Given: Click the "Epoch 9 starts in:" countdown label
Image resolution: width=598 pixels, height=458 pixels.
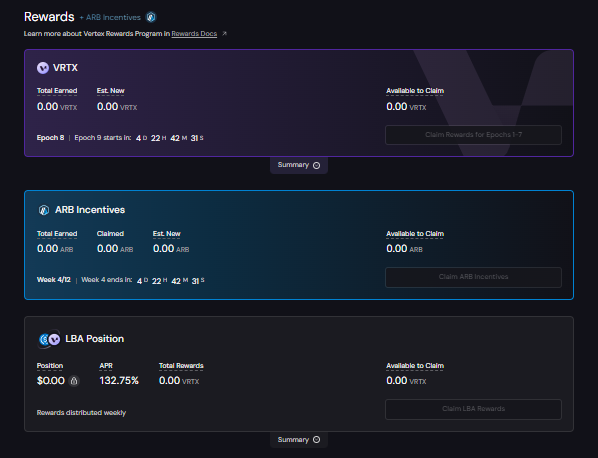Looking at the screenshot, I should pos(103,138).
